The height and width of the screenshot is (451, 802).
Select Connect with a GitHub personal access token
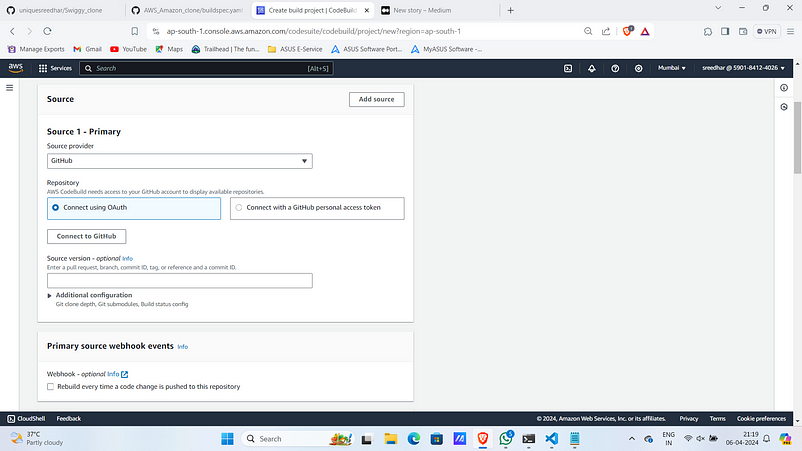317,208
